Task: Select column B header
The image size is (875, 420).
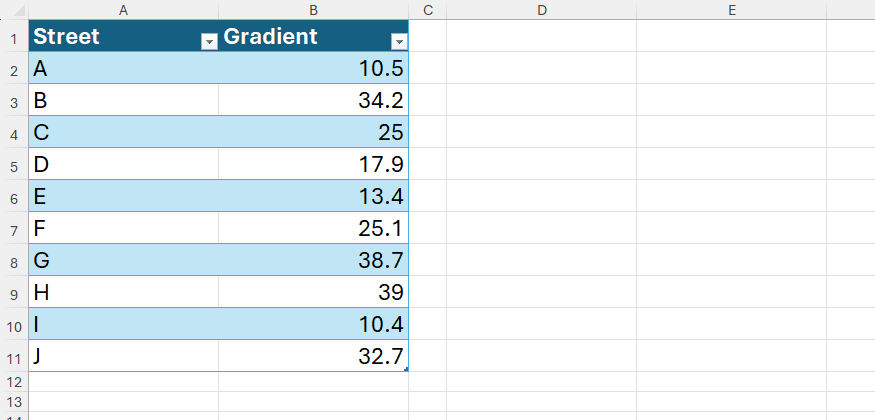Action: pos(313,10)
